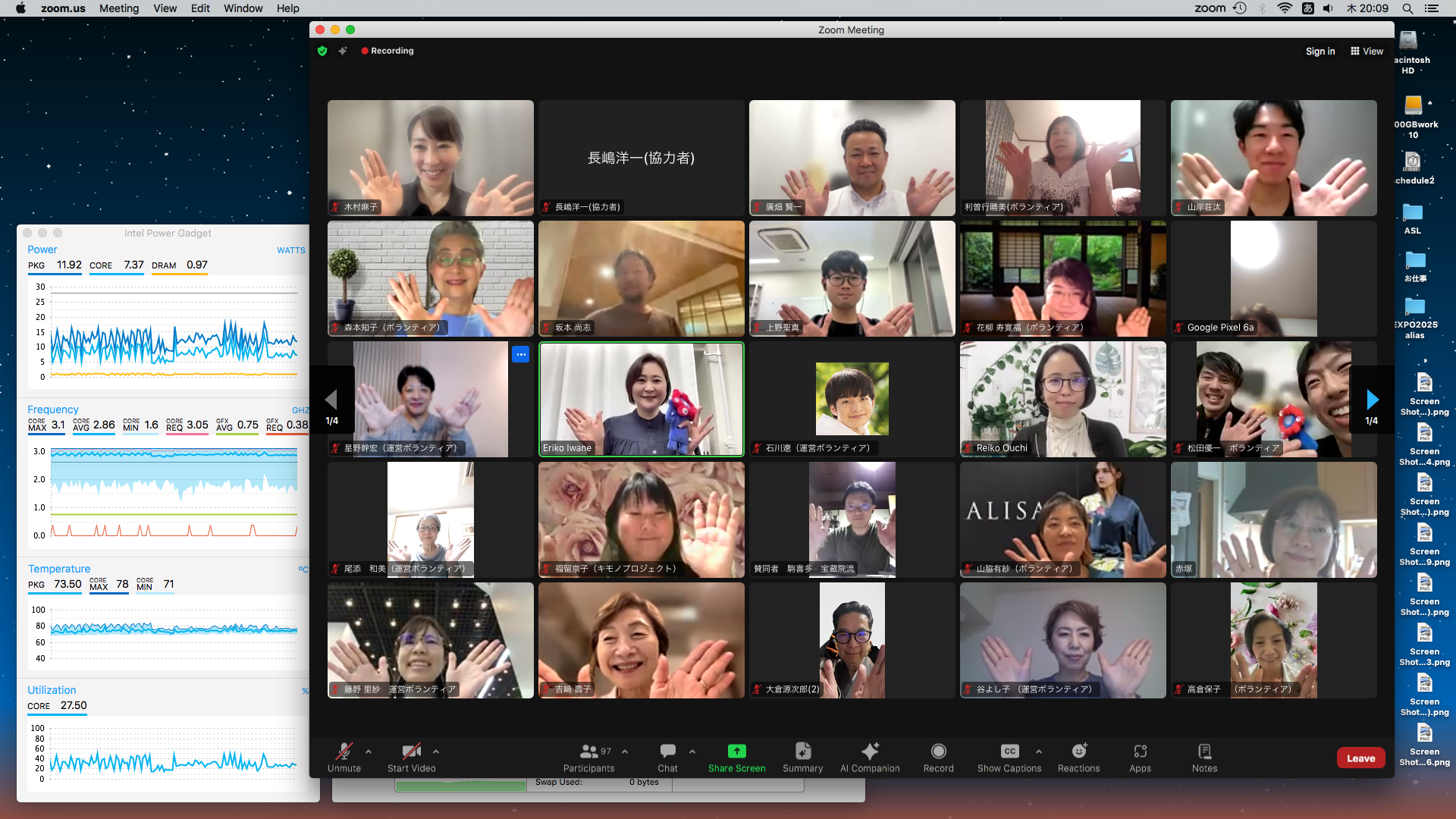This screenshot has height=819, width=1456.
Task: Unmute the microphone
Action: [344, 752]
